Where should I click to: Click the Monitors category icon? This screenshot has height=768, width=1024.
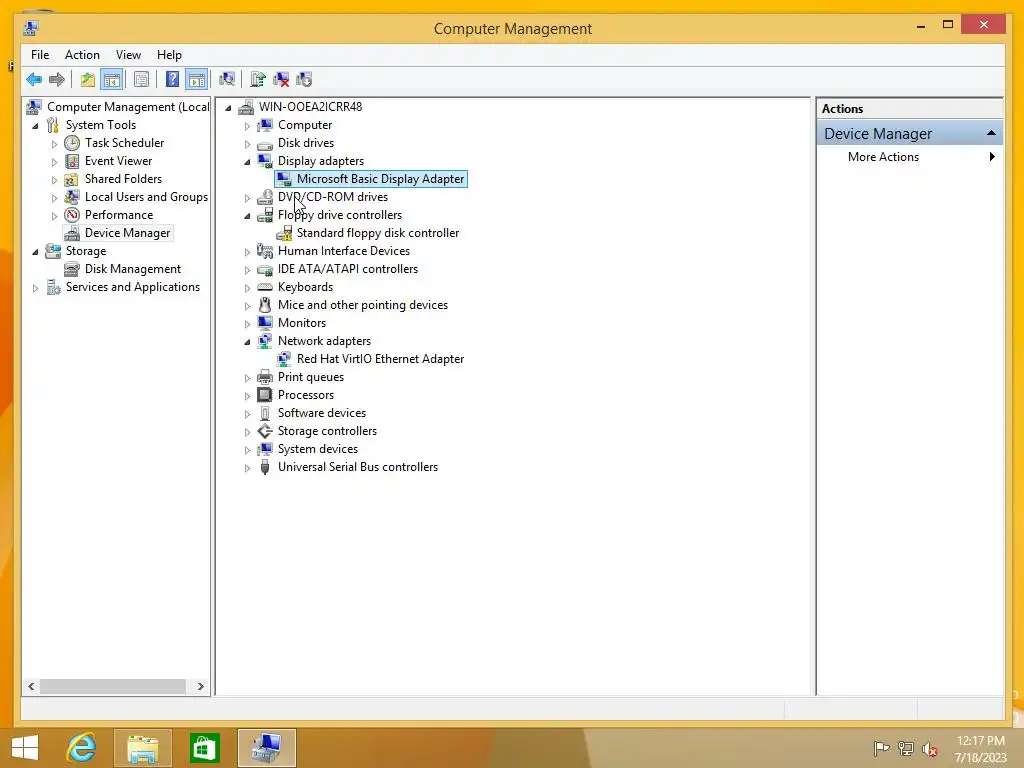265,323
